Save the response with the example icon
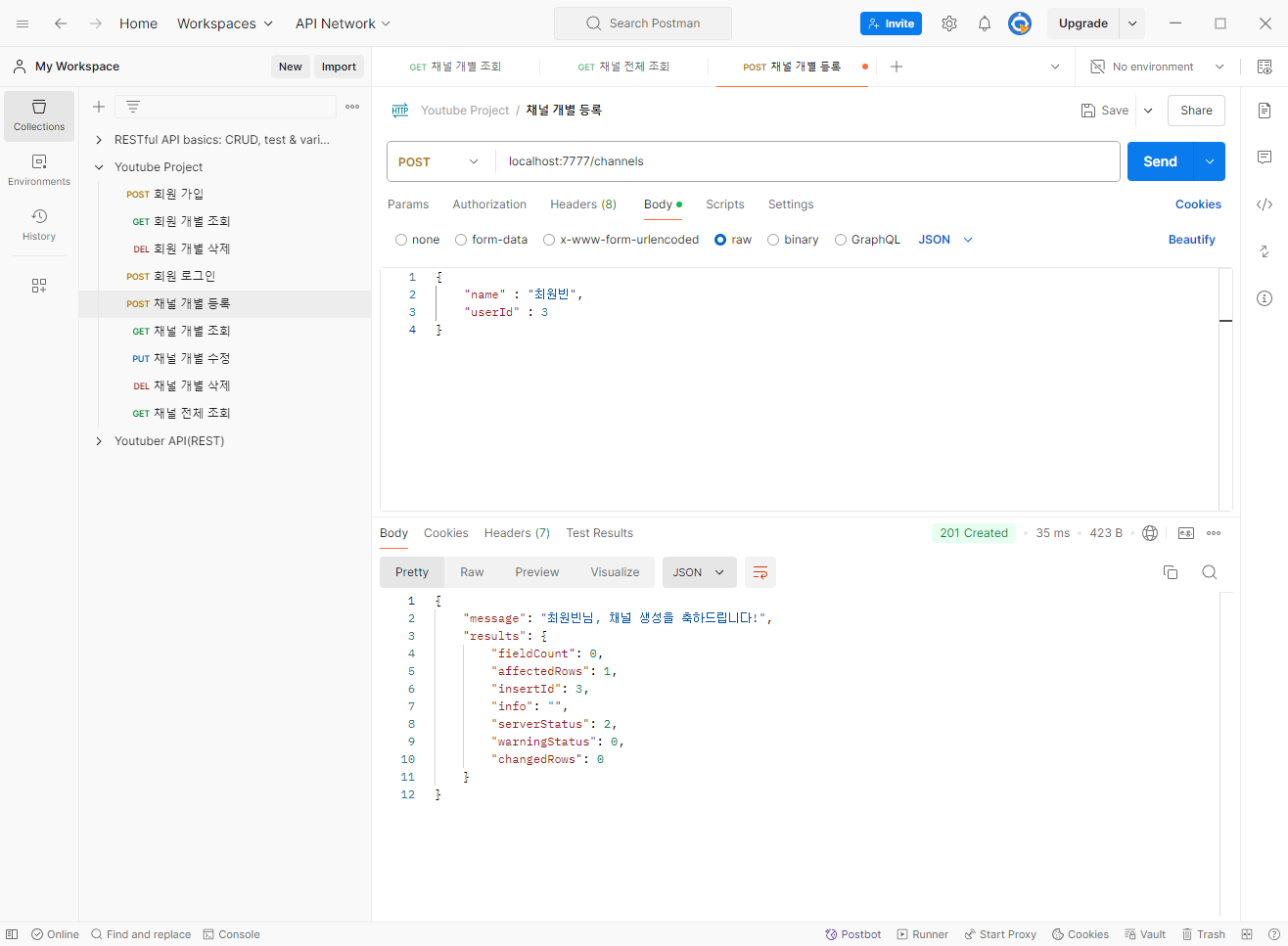Image resolution: width=1288 pixels, height=946 pixels. [1186, 533]
